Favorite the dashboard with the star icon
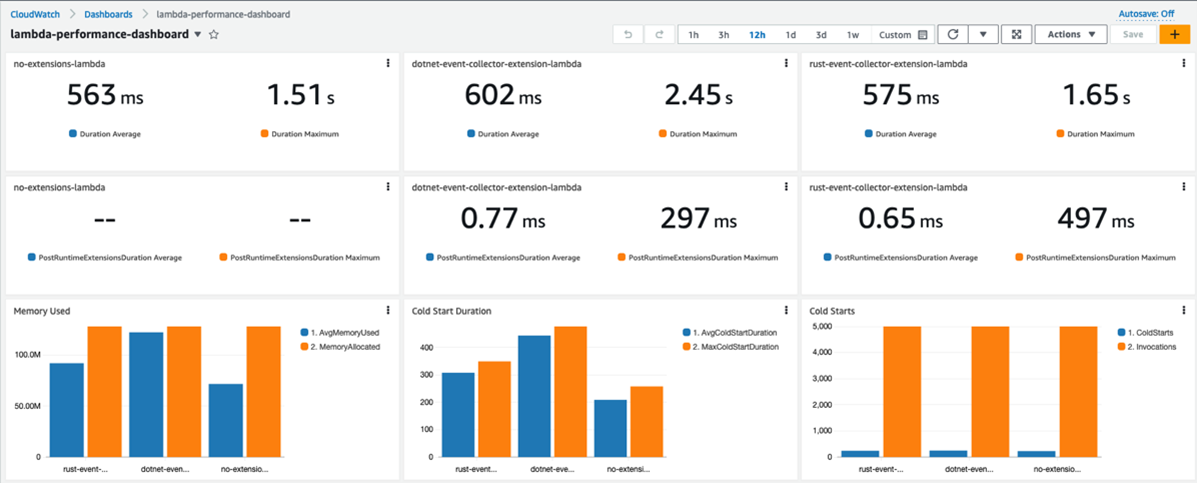The height and width of the screenshot is (483, 1197). tap(214, 35)
